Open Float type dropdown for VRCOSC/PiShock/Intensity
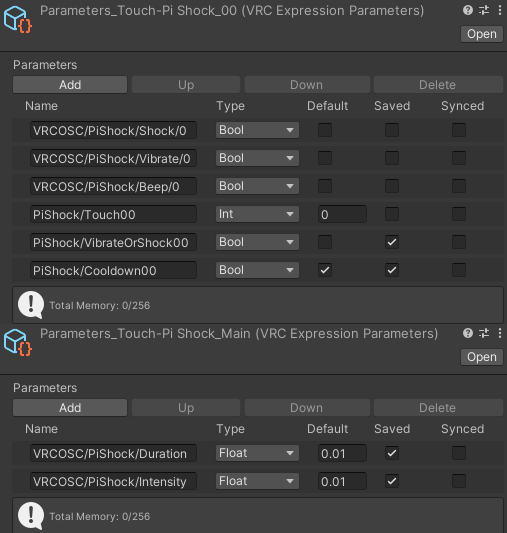This screenshot has height=533, width=507. pos(257,481)
